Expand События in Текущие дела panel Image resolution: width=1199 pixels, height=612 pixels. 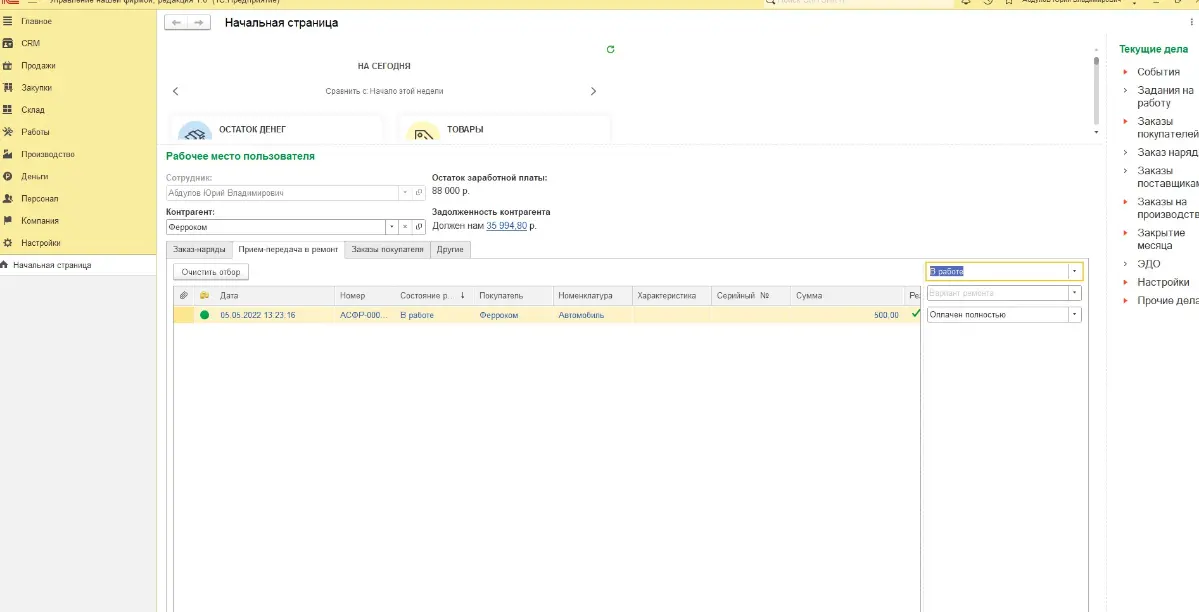click(1125, 72)
